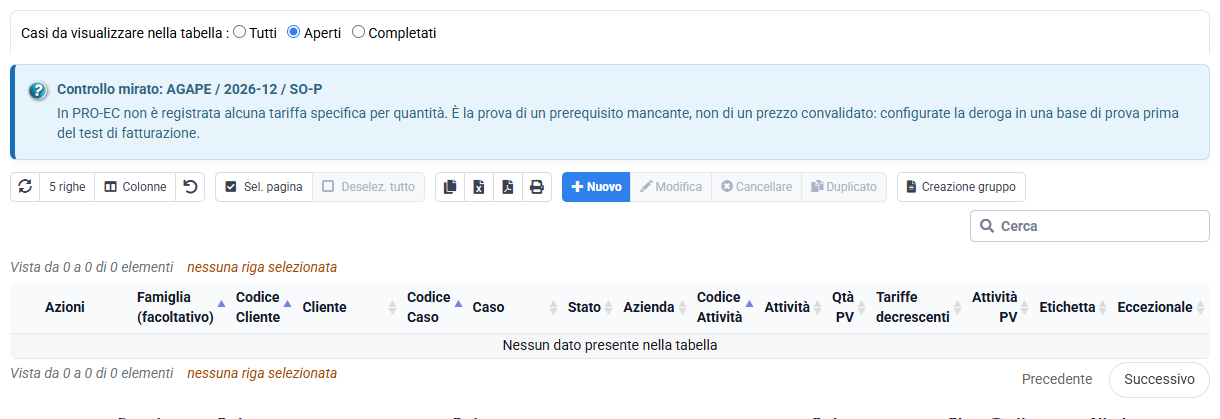This screenshot has height=419, width=1220.
Task: Select the Completati radio option
Action: click(x=358, y=32)
